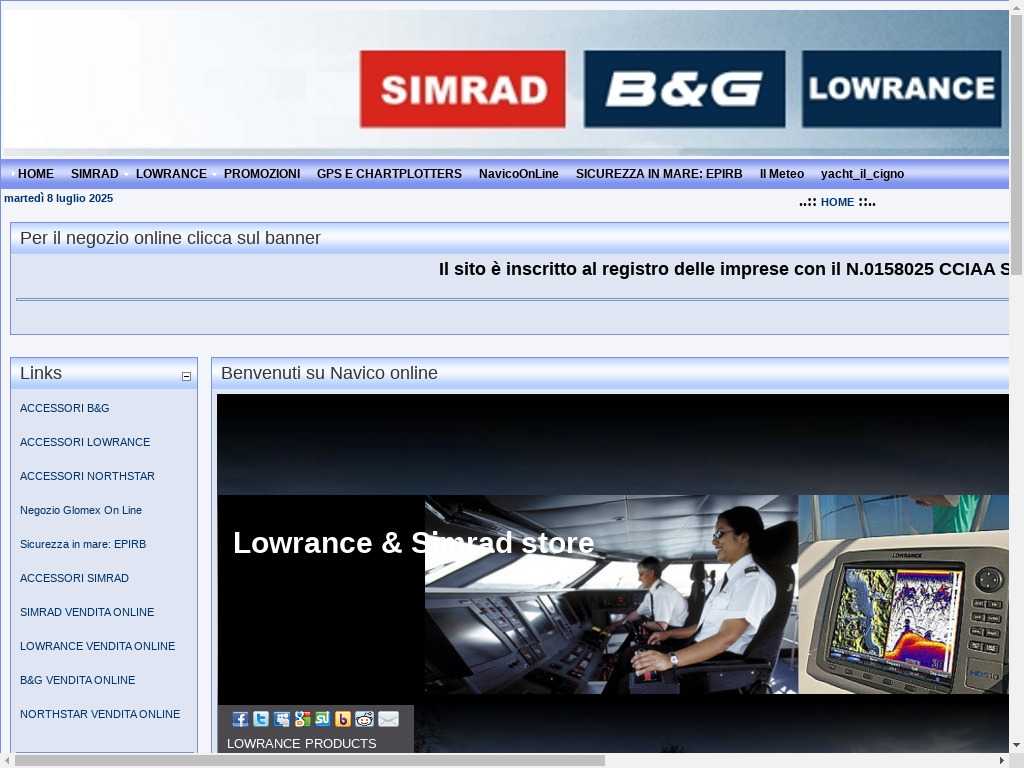Click the B&G logo banner
Image resolution: width=1024 pixels, height=768 pixels.
coord(684,89)
